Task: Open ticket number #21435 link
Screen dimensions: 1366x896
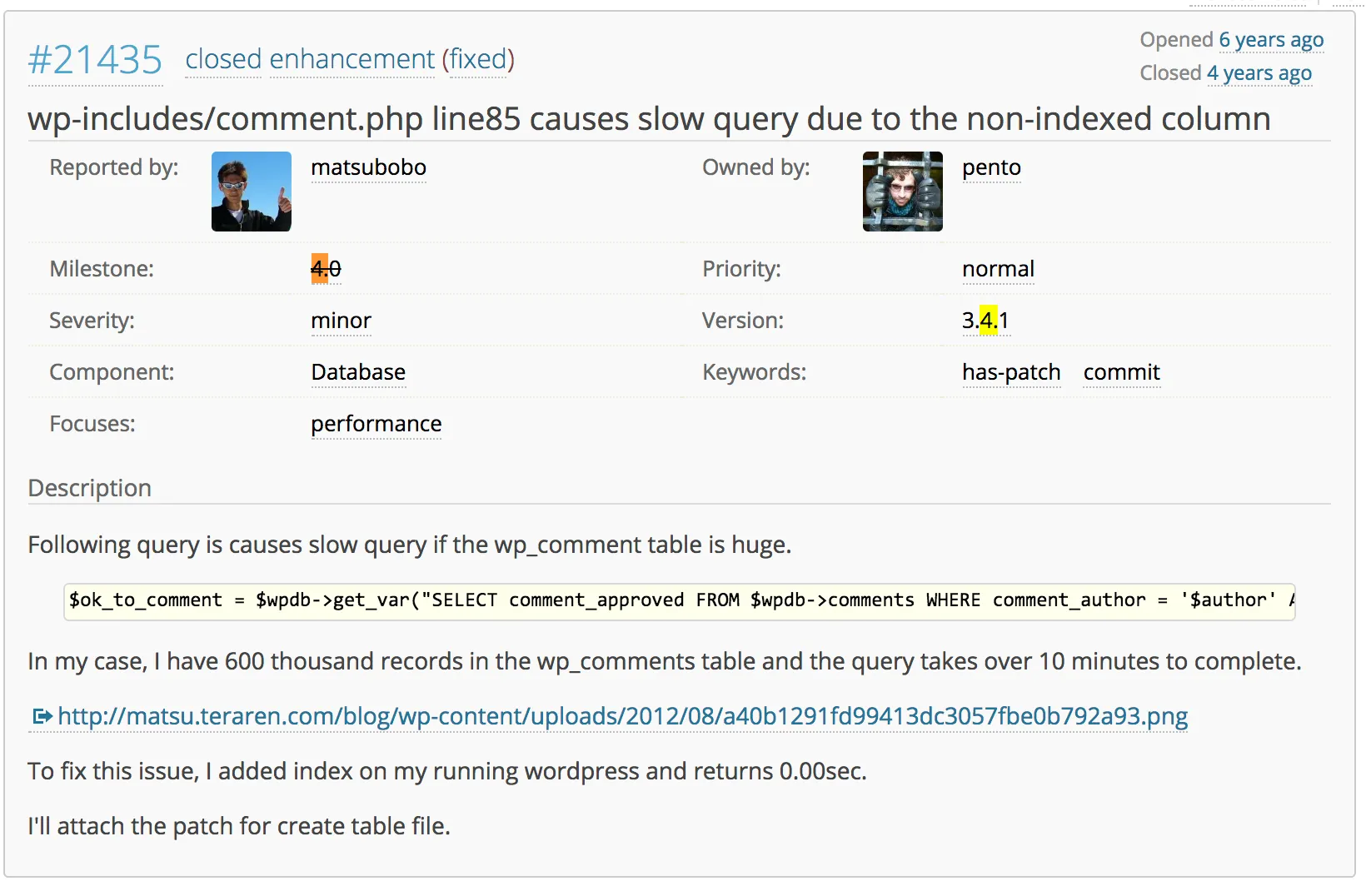Action: coord(95,60)
